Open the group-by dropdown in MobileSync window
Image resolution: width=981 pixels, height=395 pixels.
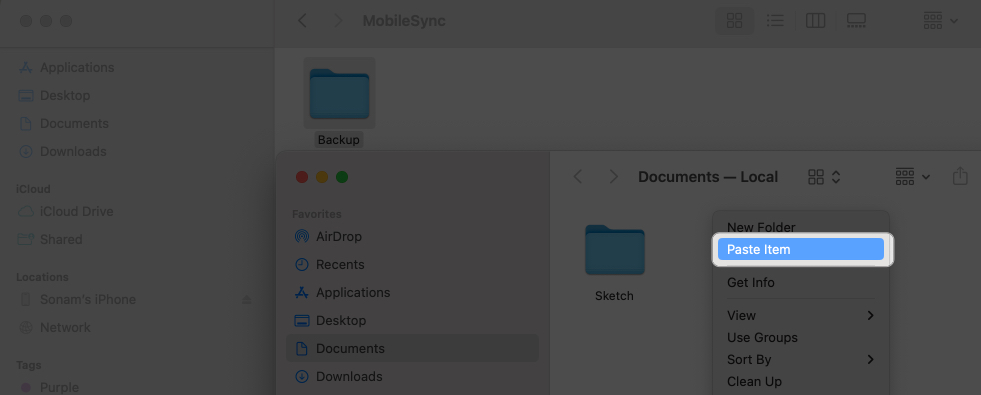click(x=941, y=21)
